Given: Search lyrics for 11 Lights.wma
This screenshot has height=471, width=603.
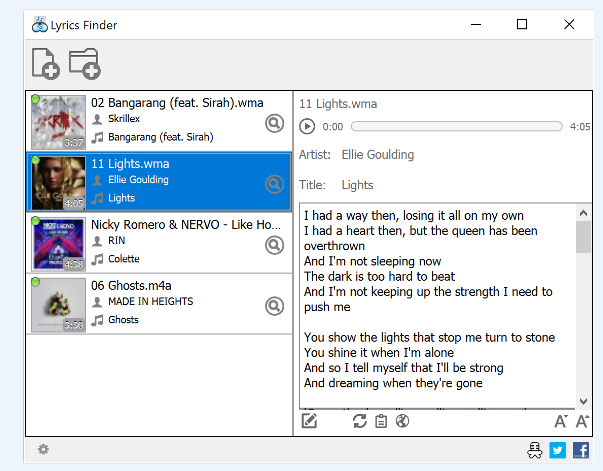Looking at the screenshot, I should click(x=275, y=184).
